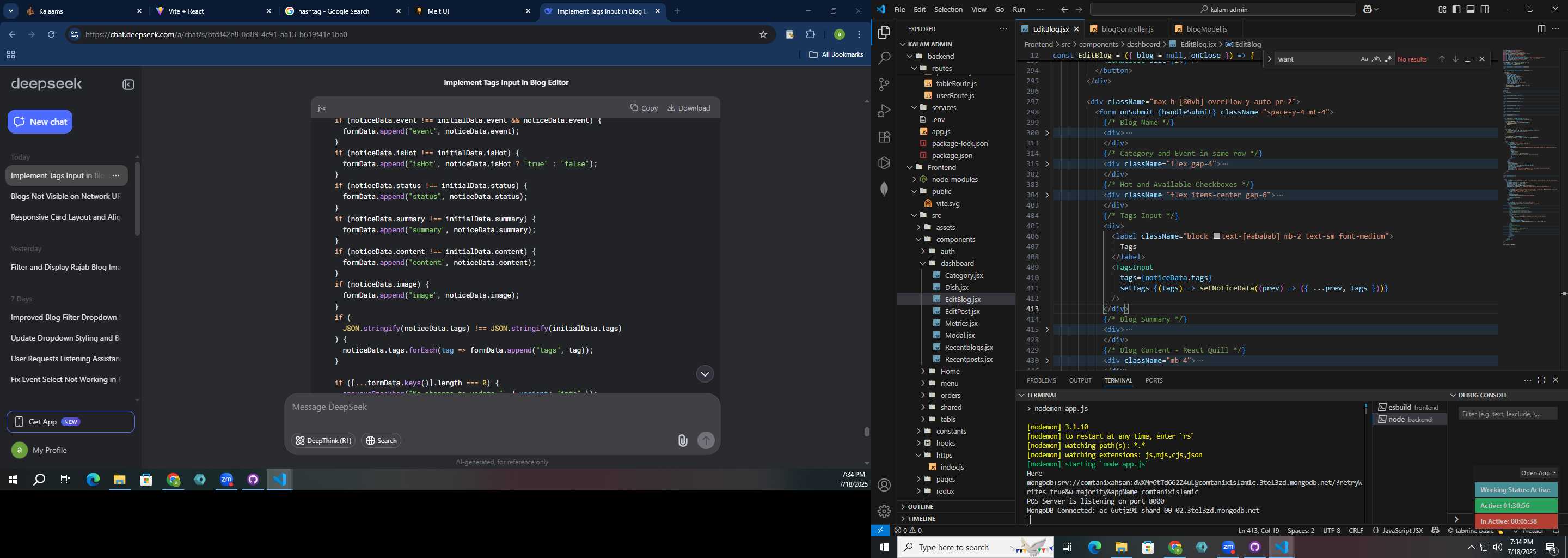Viewport: 1568px width, 558px height.
Task: Open Chrome extensions puzzle icon
Action: (810, 35)
